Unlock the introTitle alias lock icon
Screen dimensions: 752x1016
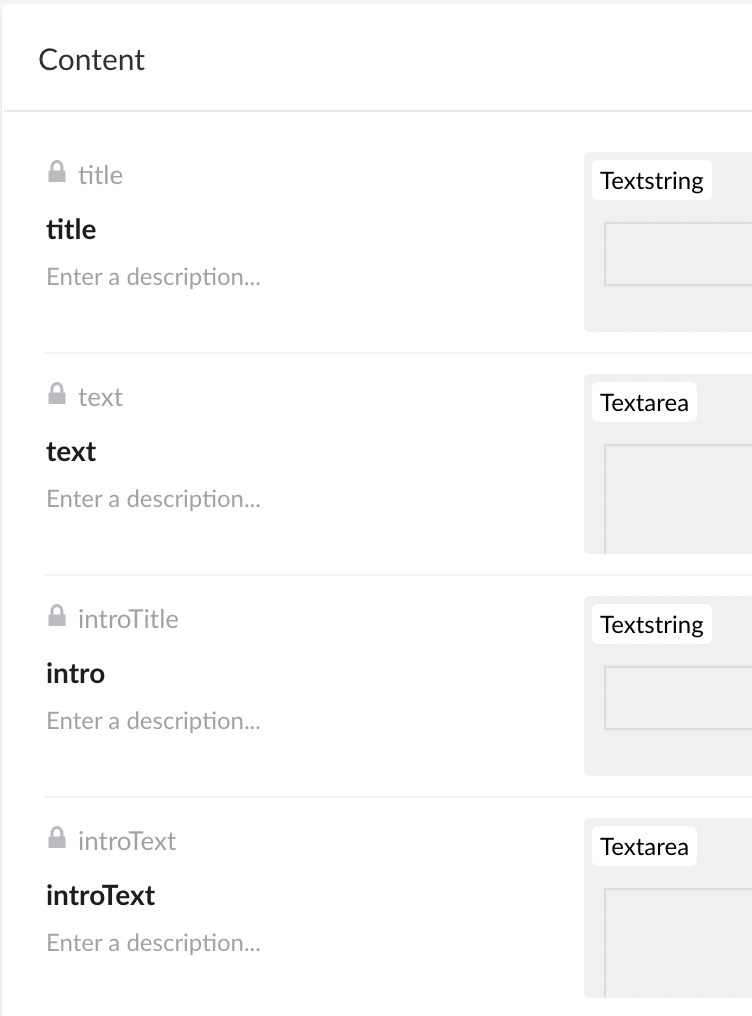tap(57, 616)
